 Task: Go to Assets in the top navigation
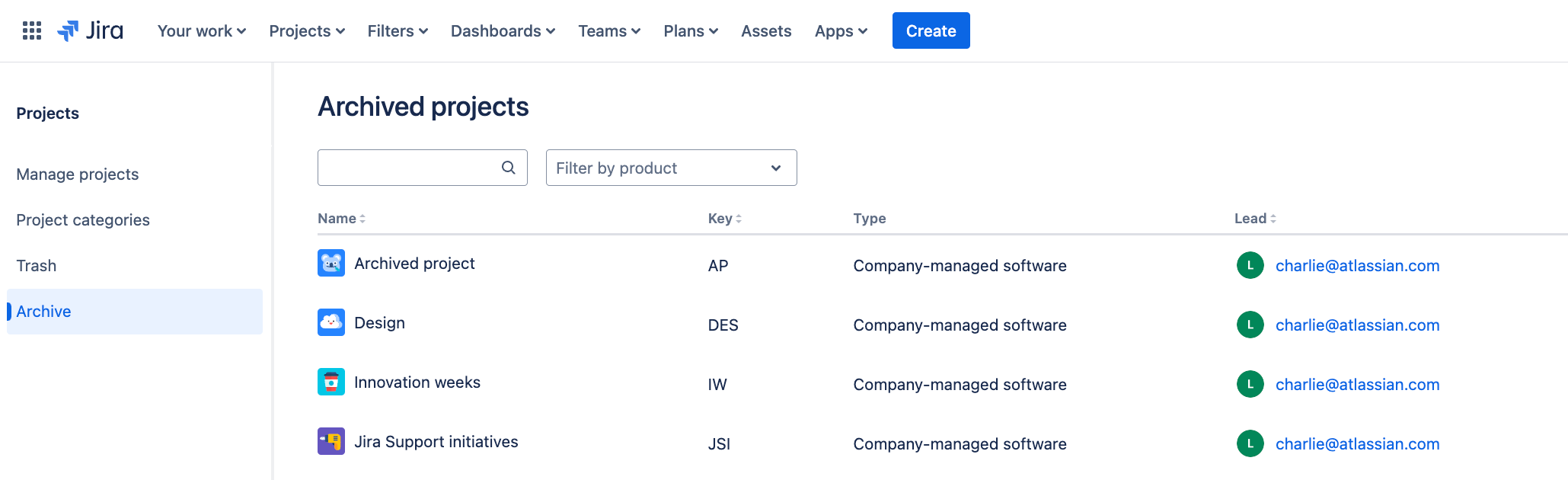click(x=766, y=31)
